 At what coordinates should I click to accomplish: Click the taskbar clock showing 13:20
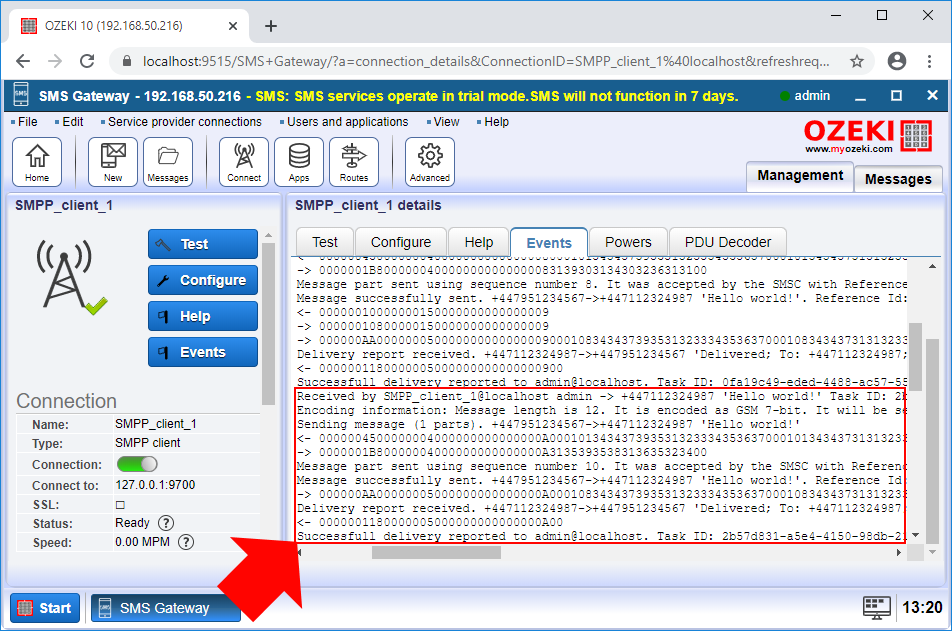coord(922,607)
